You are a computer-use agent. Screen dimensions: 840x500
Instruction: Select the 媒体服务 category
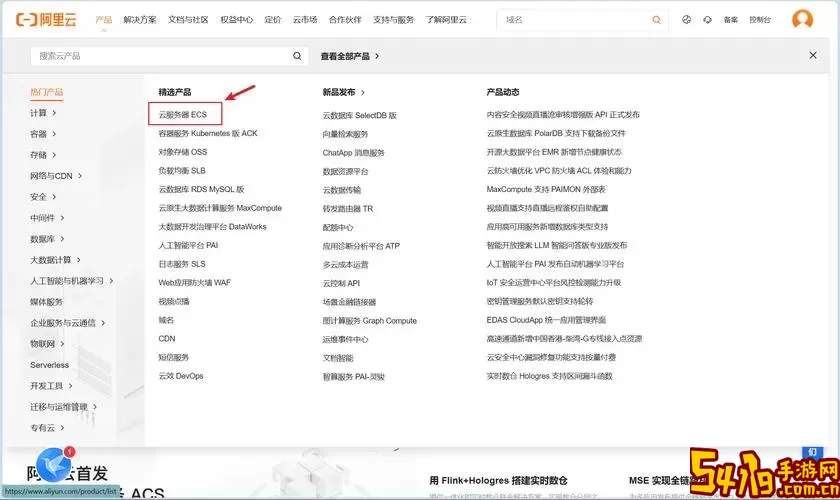tap(47, 302)
